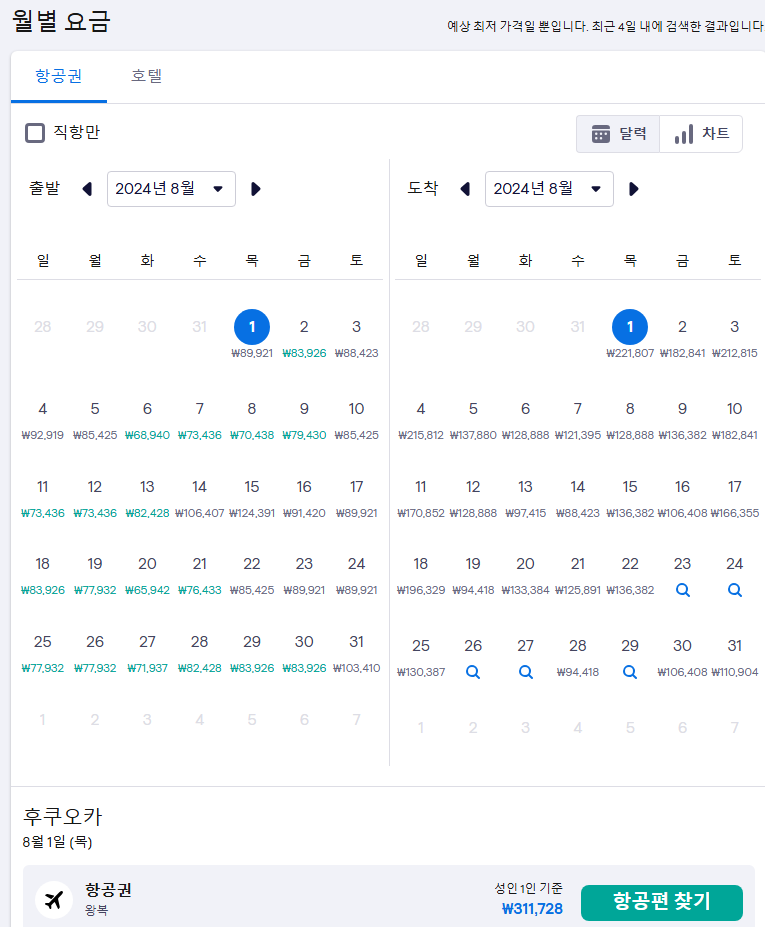Select departure date 14 priced ₩106,407

(x=199, y=498)
